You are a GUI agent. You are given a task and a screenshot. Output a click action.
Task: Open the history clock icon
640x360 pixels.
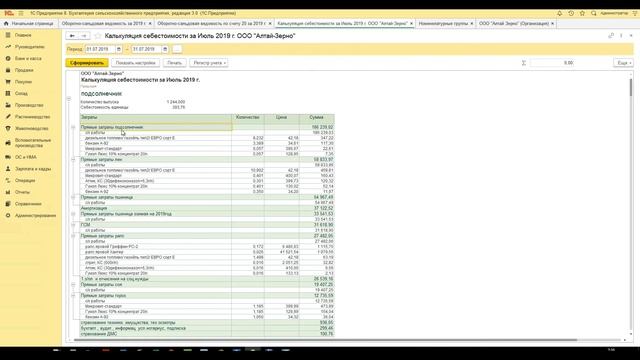(571, 13)
